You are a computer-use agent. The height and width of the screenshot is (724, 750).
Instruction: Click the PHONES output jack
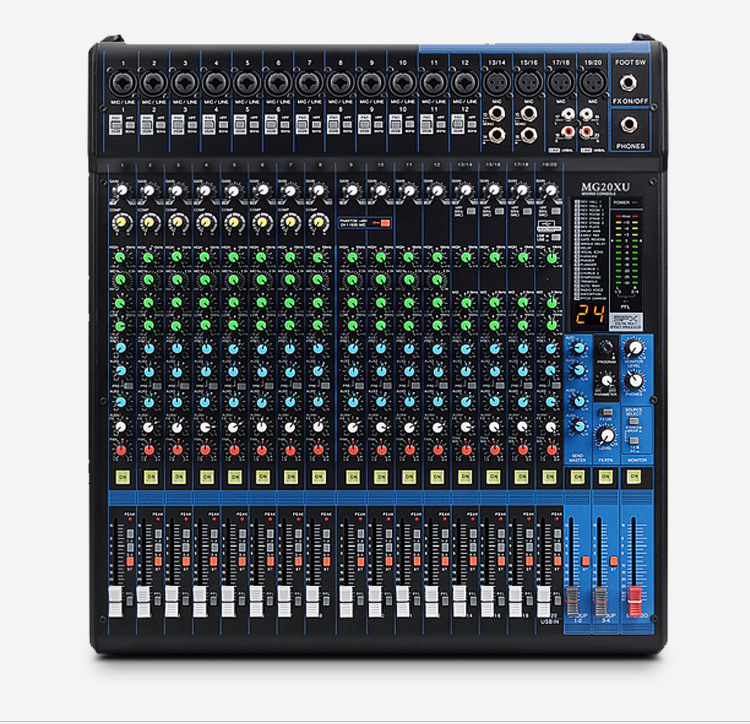click(x=629, y=125)
